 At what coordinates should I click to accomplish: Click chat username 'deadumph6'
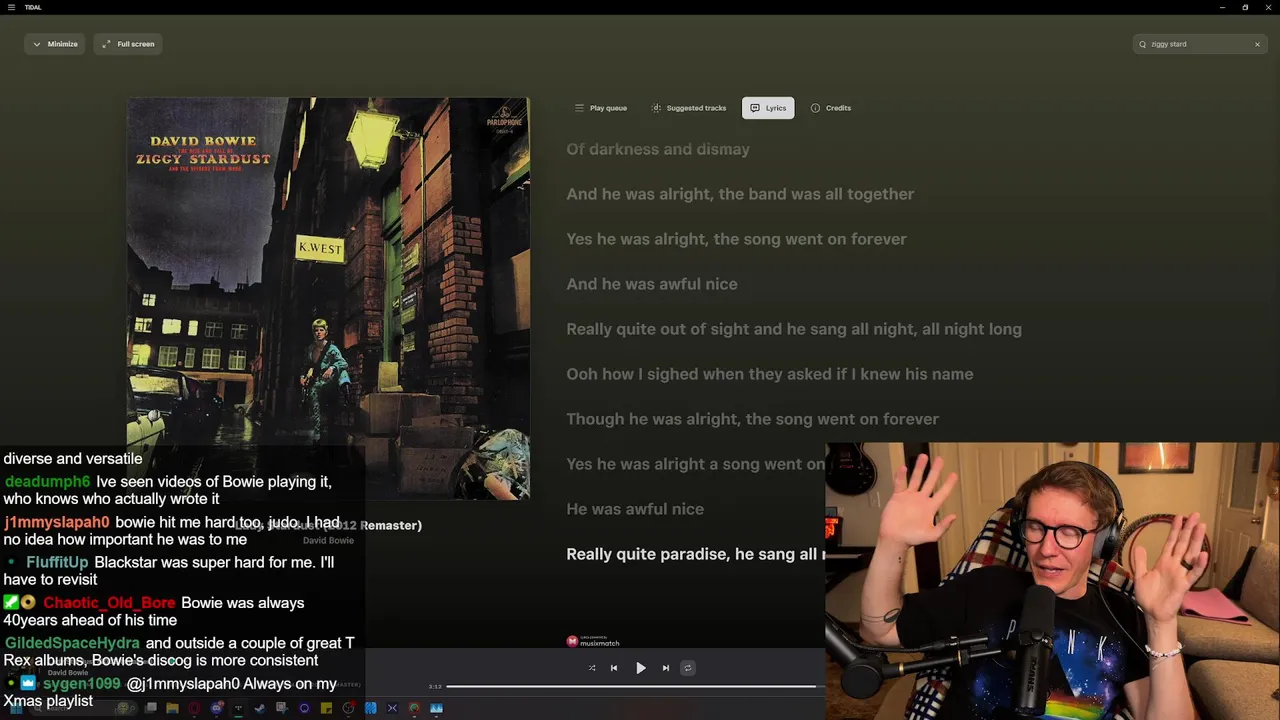46,482
